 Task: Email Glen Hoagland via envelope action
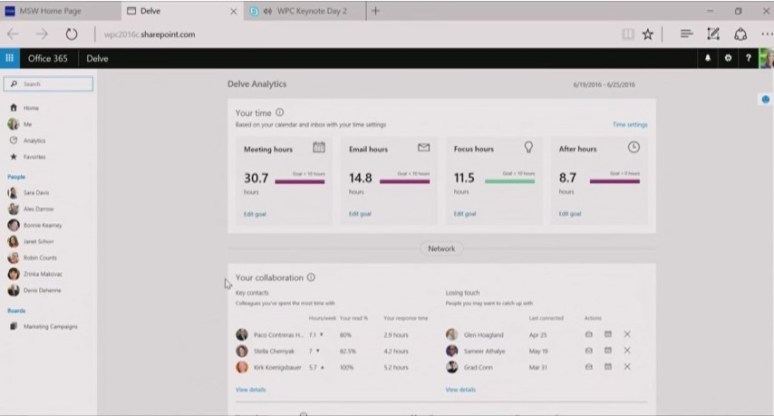click(x=588, y=335)
